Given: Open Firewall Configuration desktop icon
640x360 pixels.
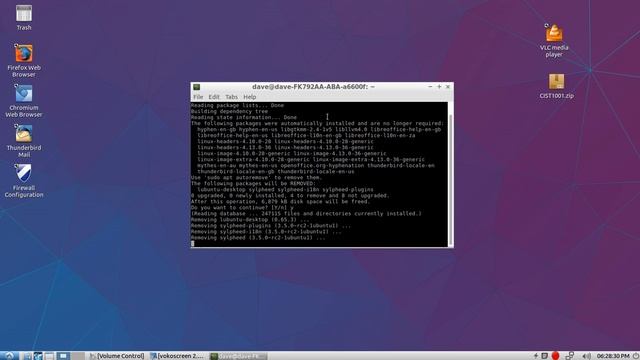Looking at the screenshot, I should tap(24, 181).
